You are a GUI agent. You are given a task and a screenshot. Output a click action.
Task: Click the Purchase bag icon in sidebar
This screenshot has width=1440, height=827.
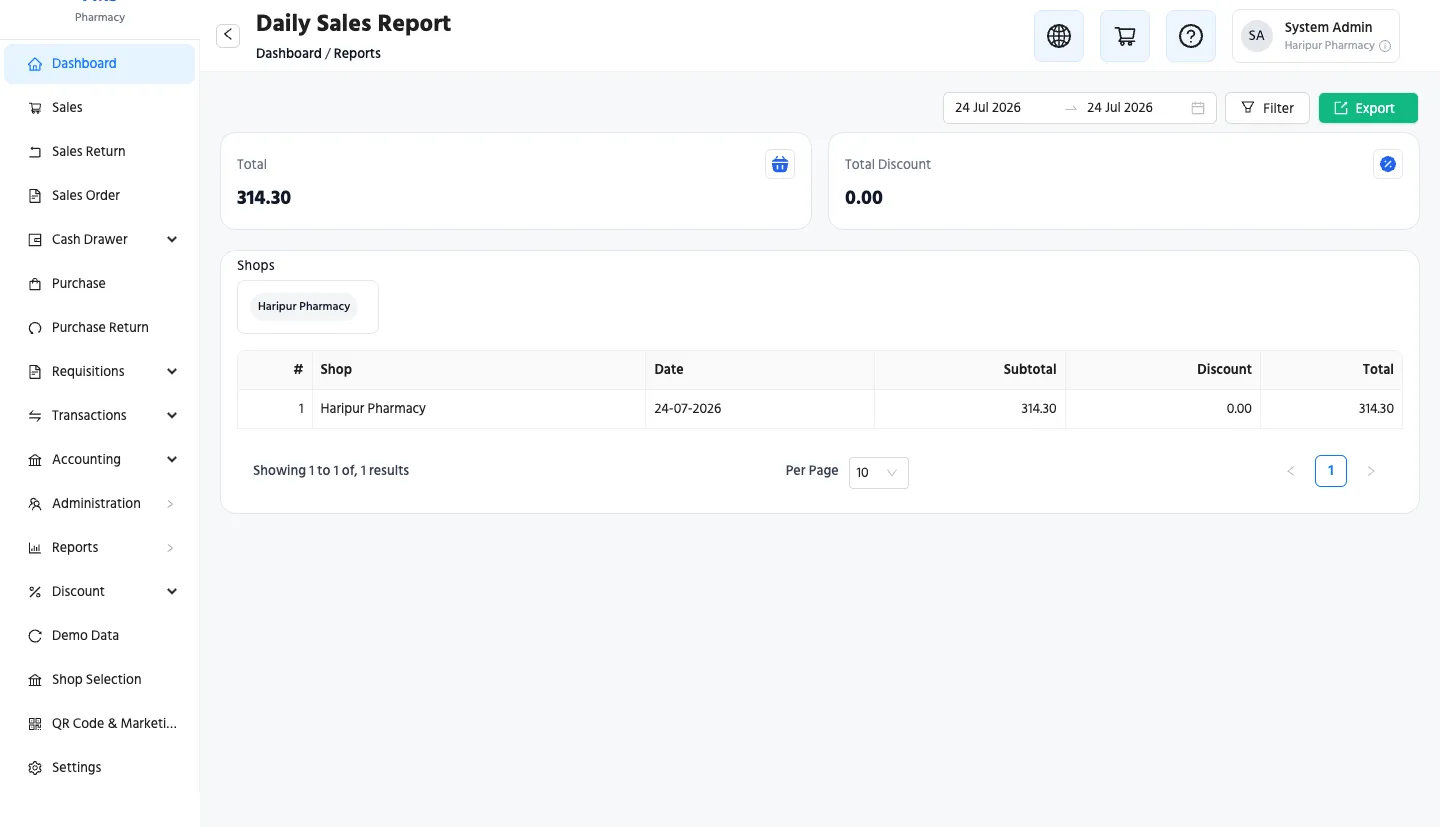click(35, 284)
